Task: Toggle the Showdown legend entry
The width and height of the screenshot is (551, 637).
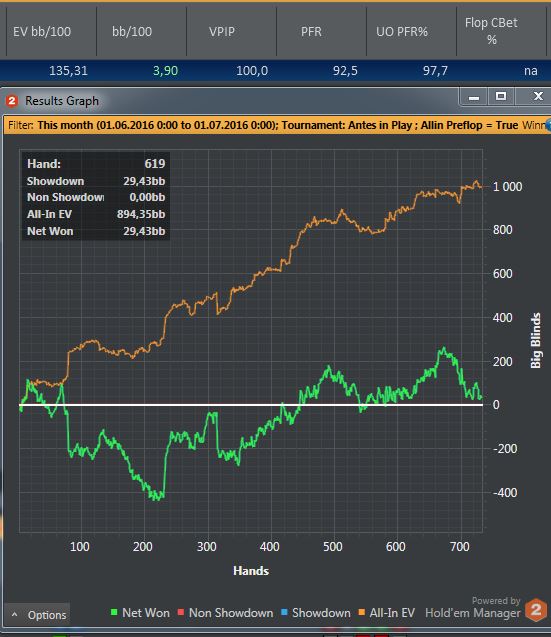Action: pos(315,613)
